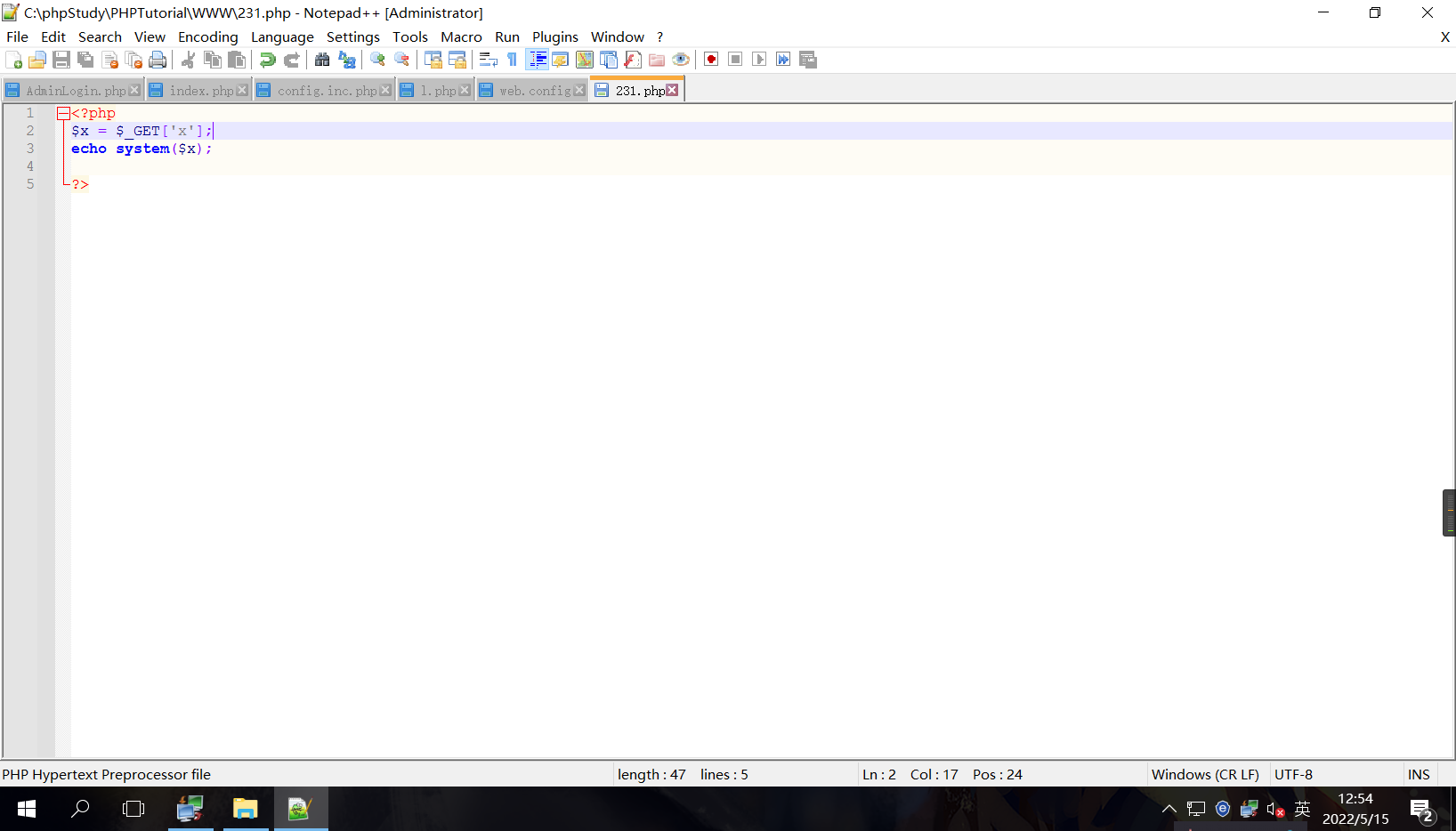Toggle word wrap in the toolbar
Image resolution: width=1456 pixels, height=831 pixels.
(x=487, y=60)
